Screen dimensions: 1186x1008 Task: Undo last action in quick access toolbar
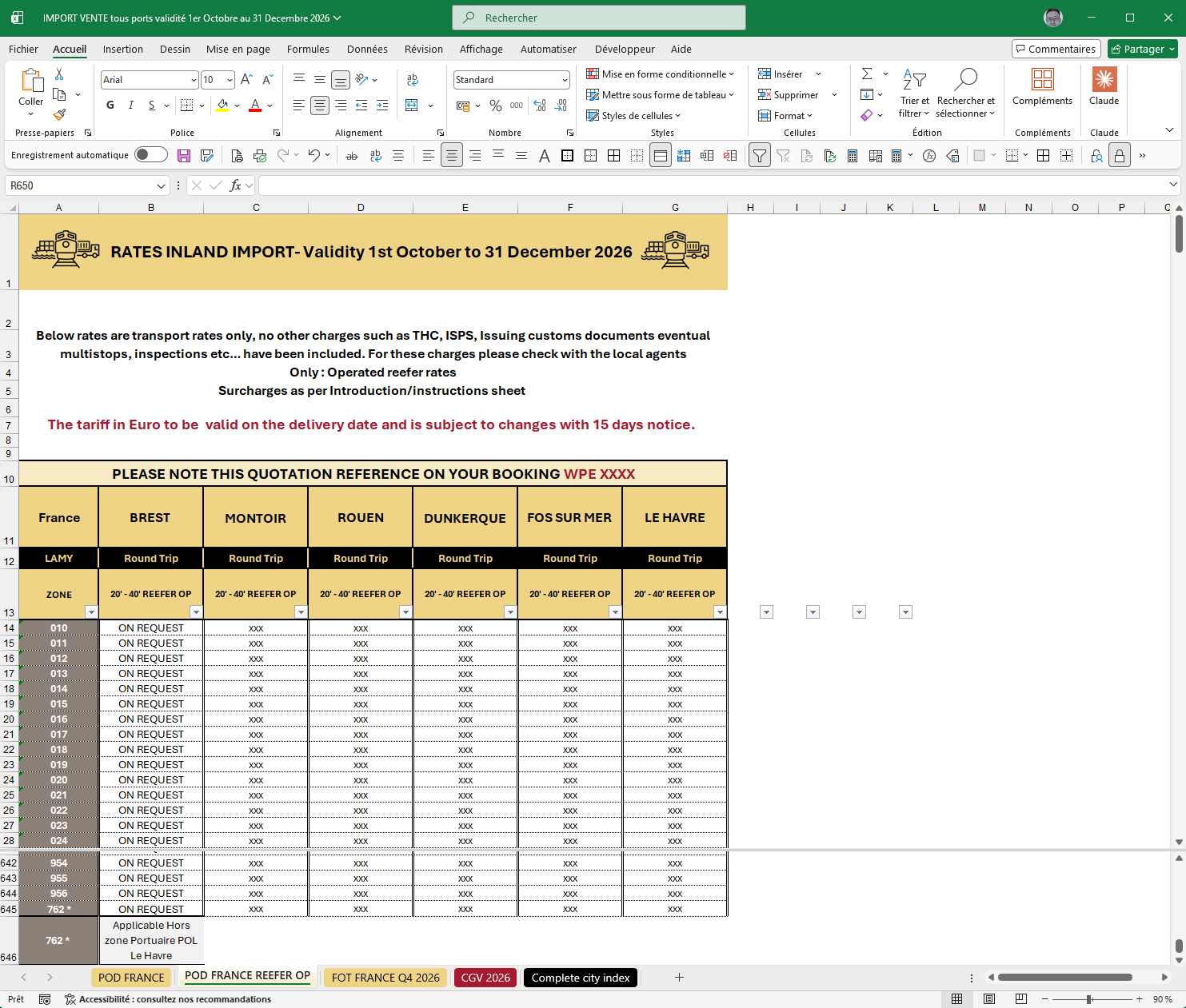coord(314,156)
